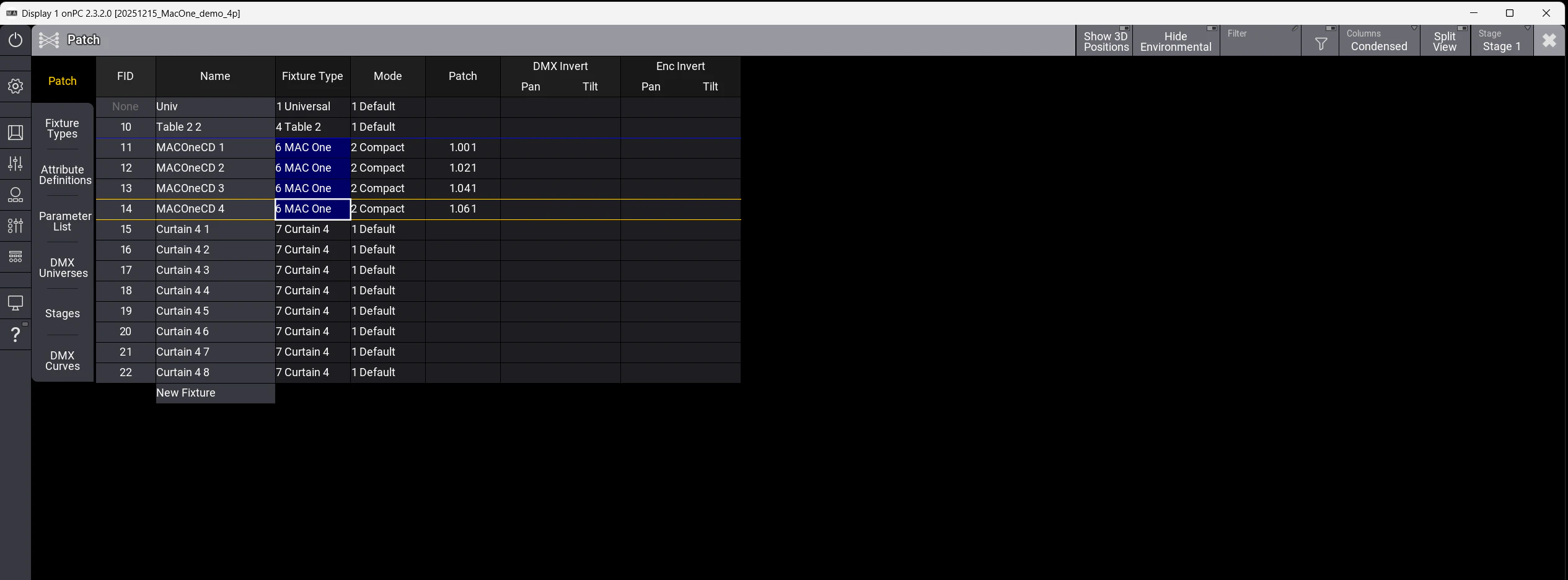
Task: Open the fader/encoder sidebar icon
Action: (15, 164)
